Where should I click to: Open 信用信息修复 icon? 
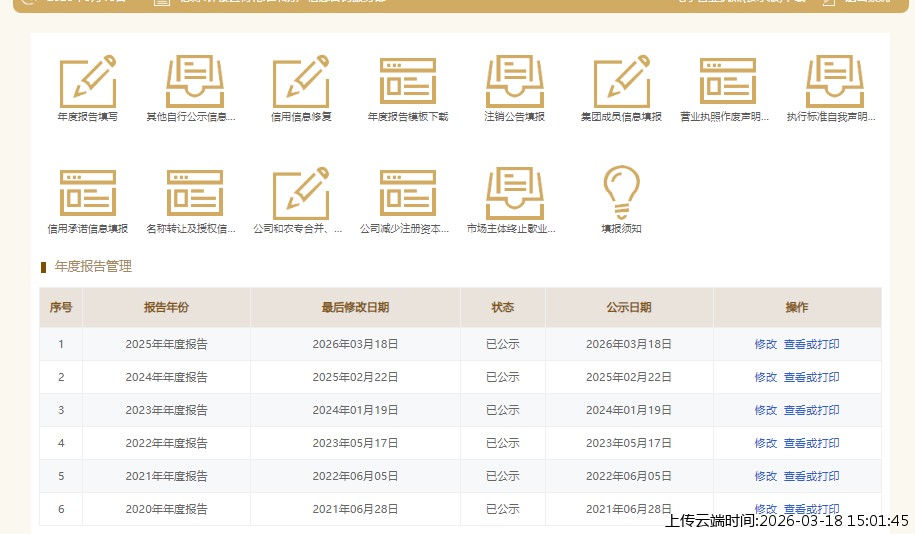(301, 82)
